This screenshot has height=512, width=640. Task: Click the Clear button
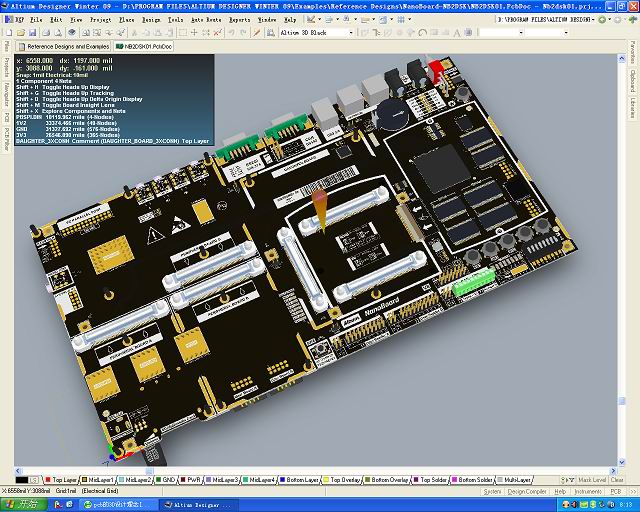(x=617, y=480)
